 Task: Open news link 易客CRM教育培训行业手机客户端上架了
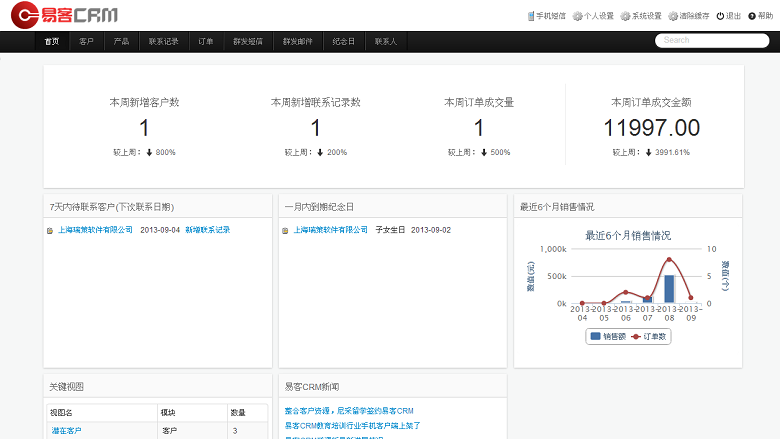click(352, 425)
